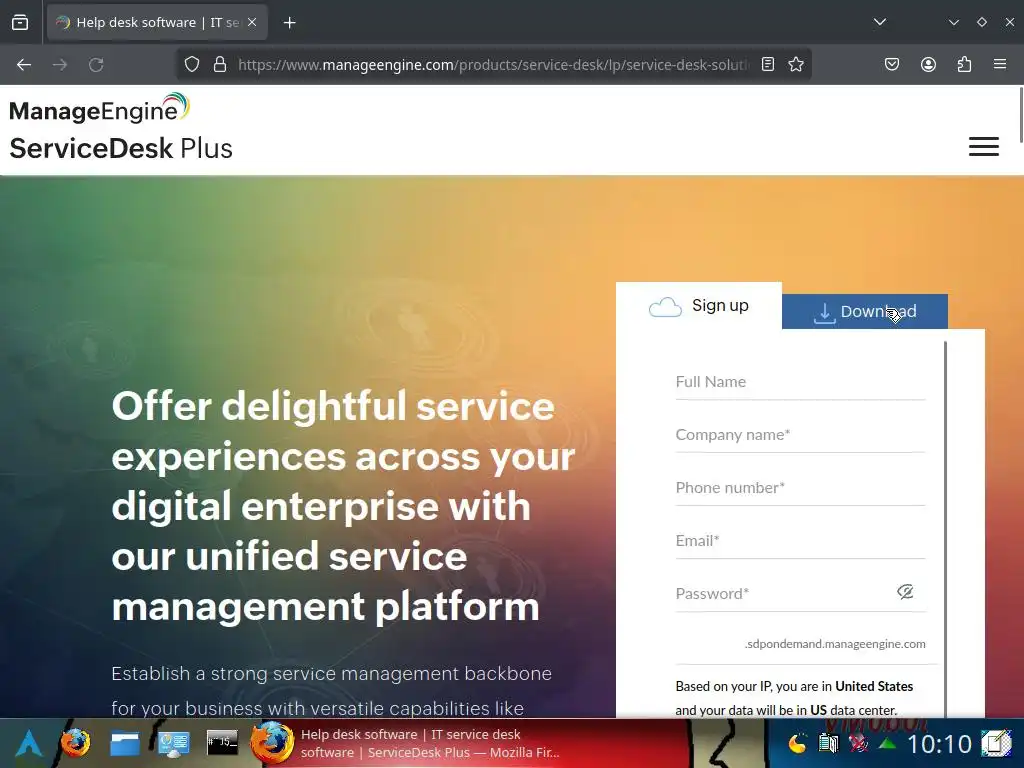
Task: Toggle password visibility eye icon
Action: click(x=905, y=592)
